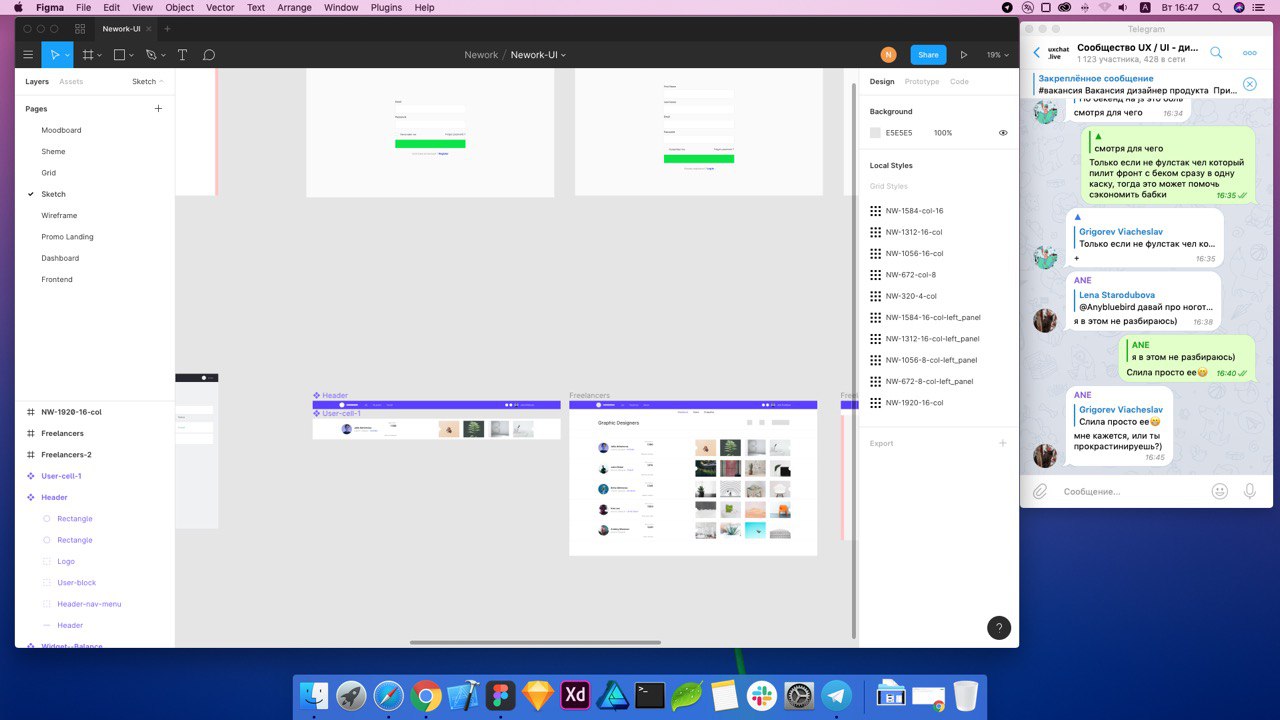Click canvas horizontal scrollbar thumb
1280x720 pixels.
click(x=535, y=643)
